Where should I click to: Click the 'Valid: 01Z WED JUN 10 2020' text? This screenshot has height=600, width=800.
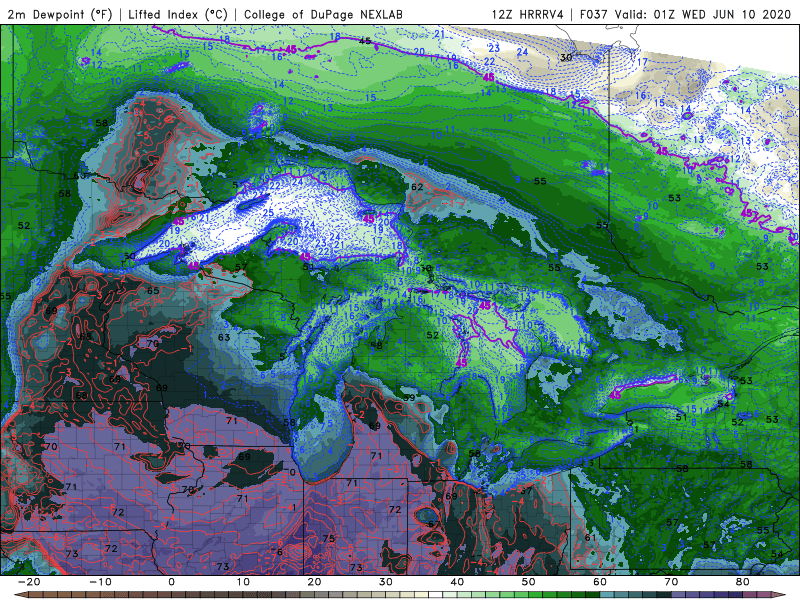[x=703, y=14]
